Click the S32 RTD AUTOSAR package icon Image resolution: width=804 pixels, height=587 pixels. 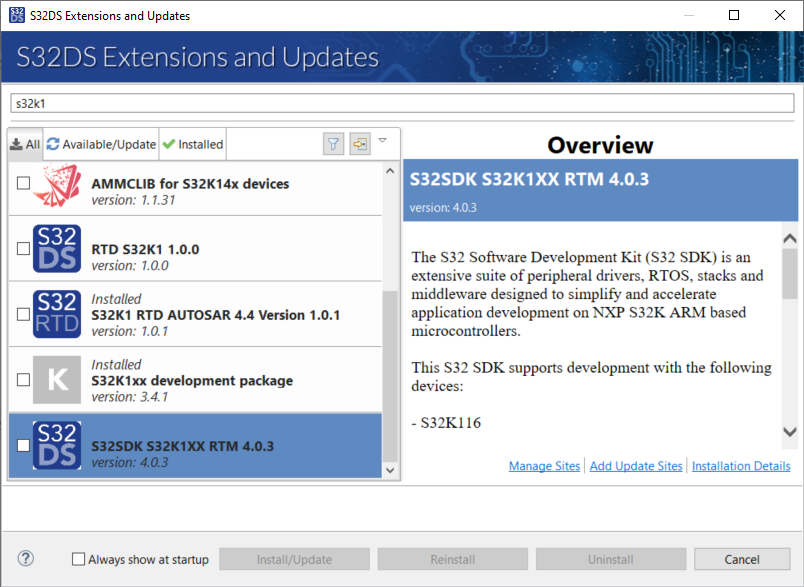tap(57, 314)
